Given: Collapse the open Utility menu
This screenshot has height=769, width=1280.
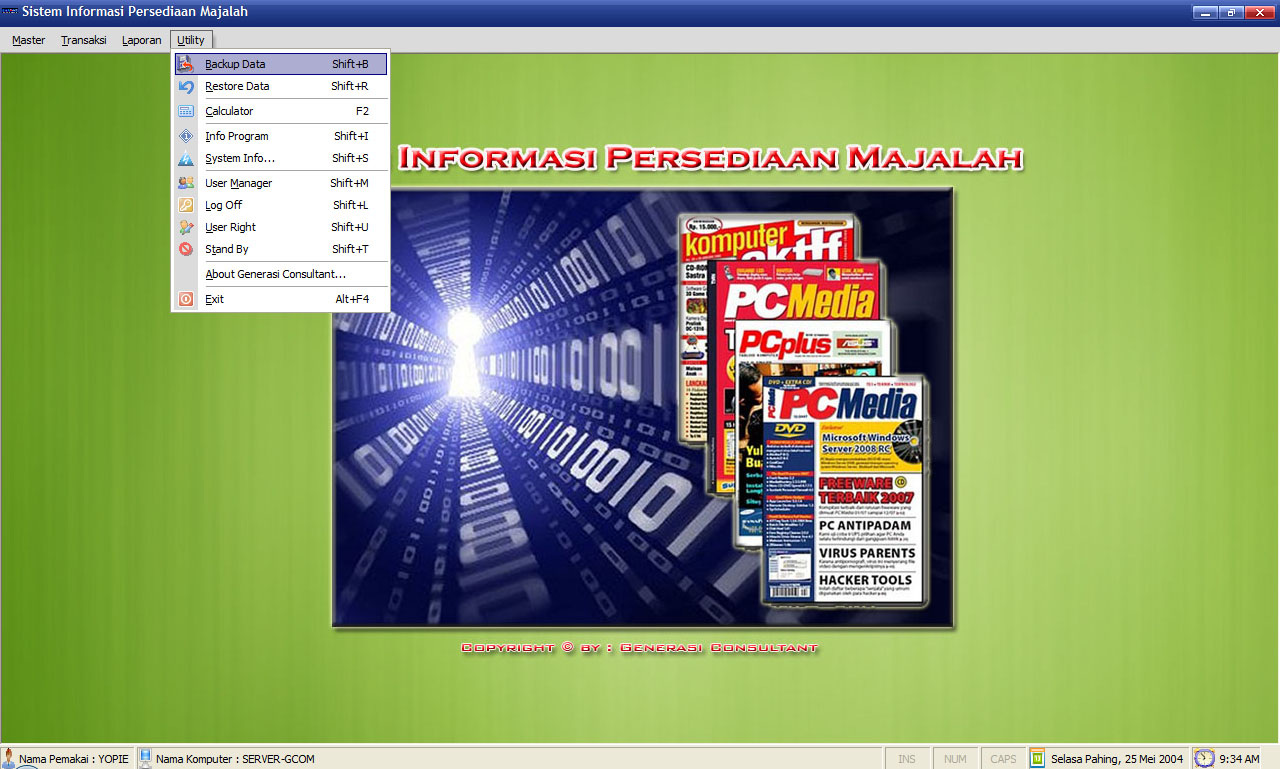Looking at the screenshot, I should click(190, 40).
